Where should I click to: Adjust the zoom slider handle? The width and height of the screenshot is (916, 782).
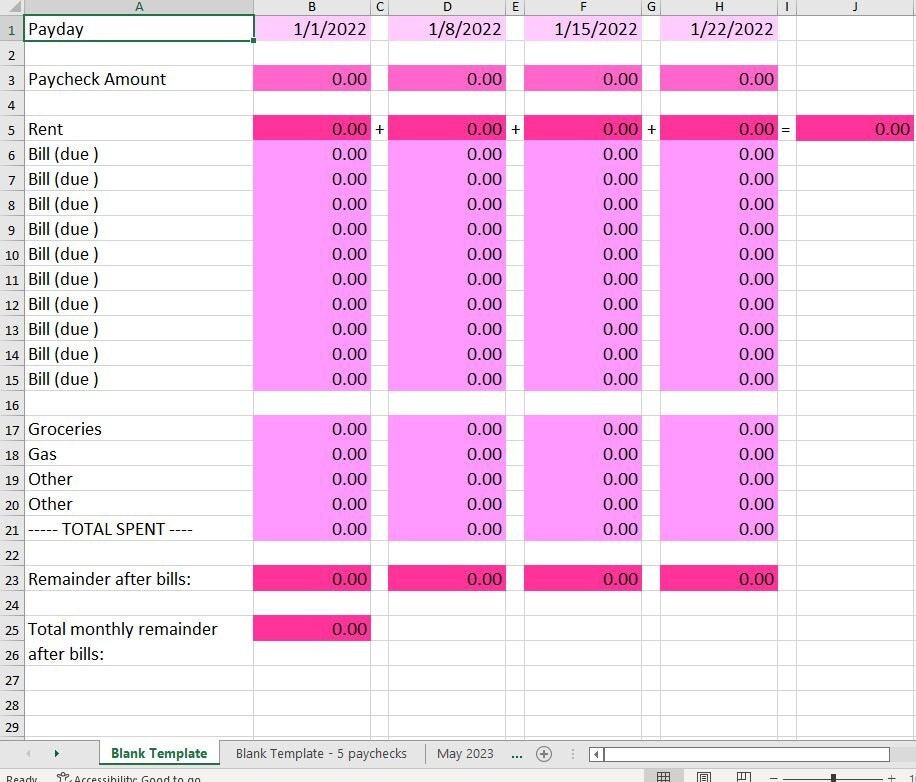click(831, 775)
